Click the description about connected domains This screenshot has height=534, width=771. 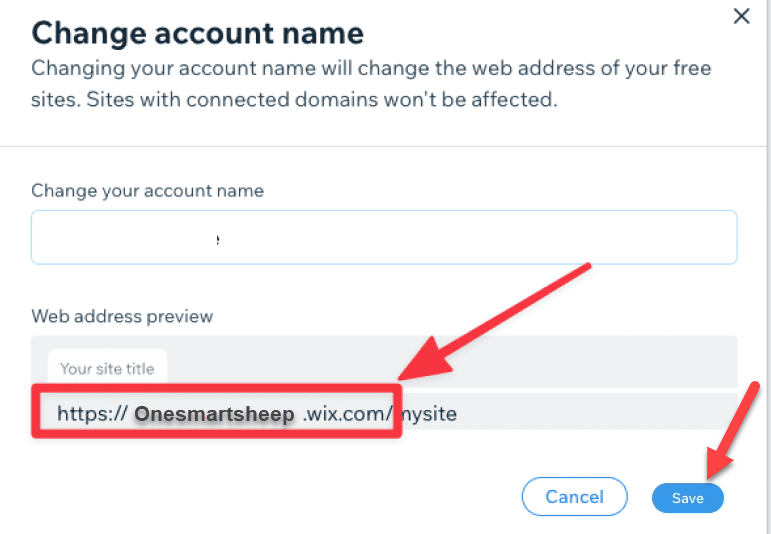click(322, 100)
